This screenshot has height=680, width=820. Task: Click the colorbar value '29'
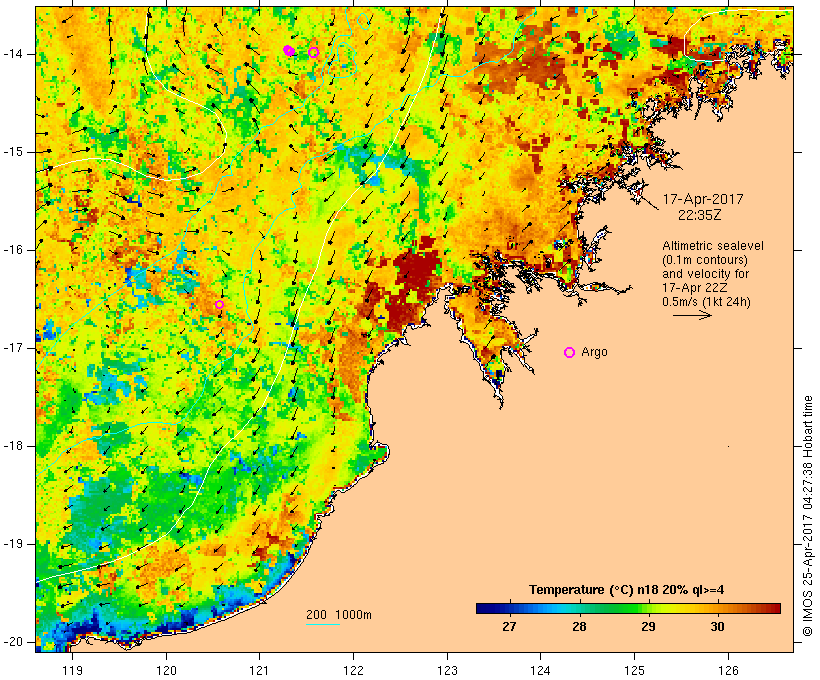pyautogui.click(x=648, y=626)
